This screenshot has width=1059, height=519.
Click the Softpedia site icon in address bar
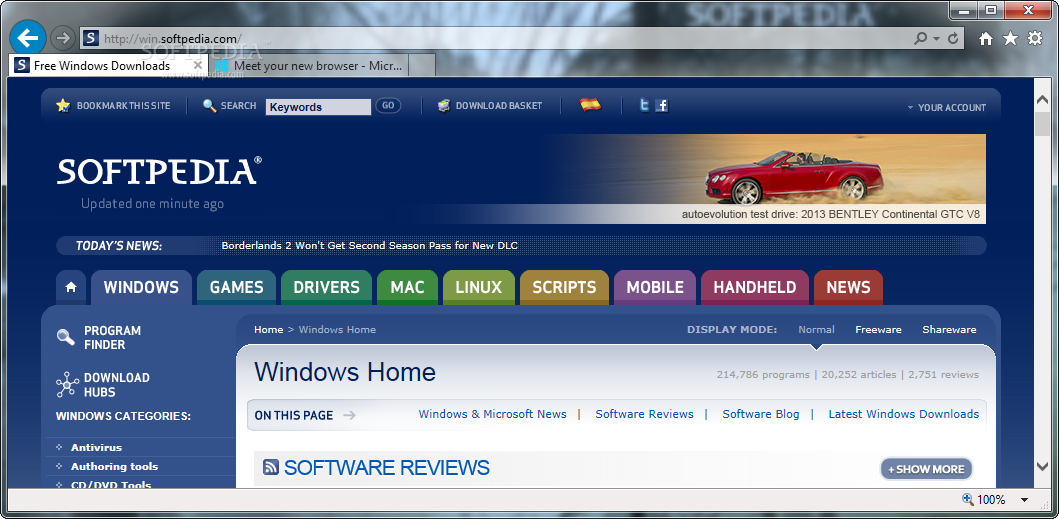click(x=91, y=39)
